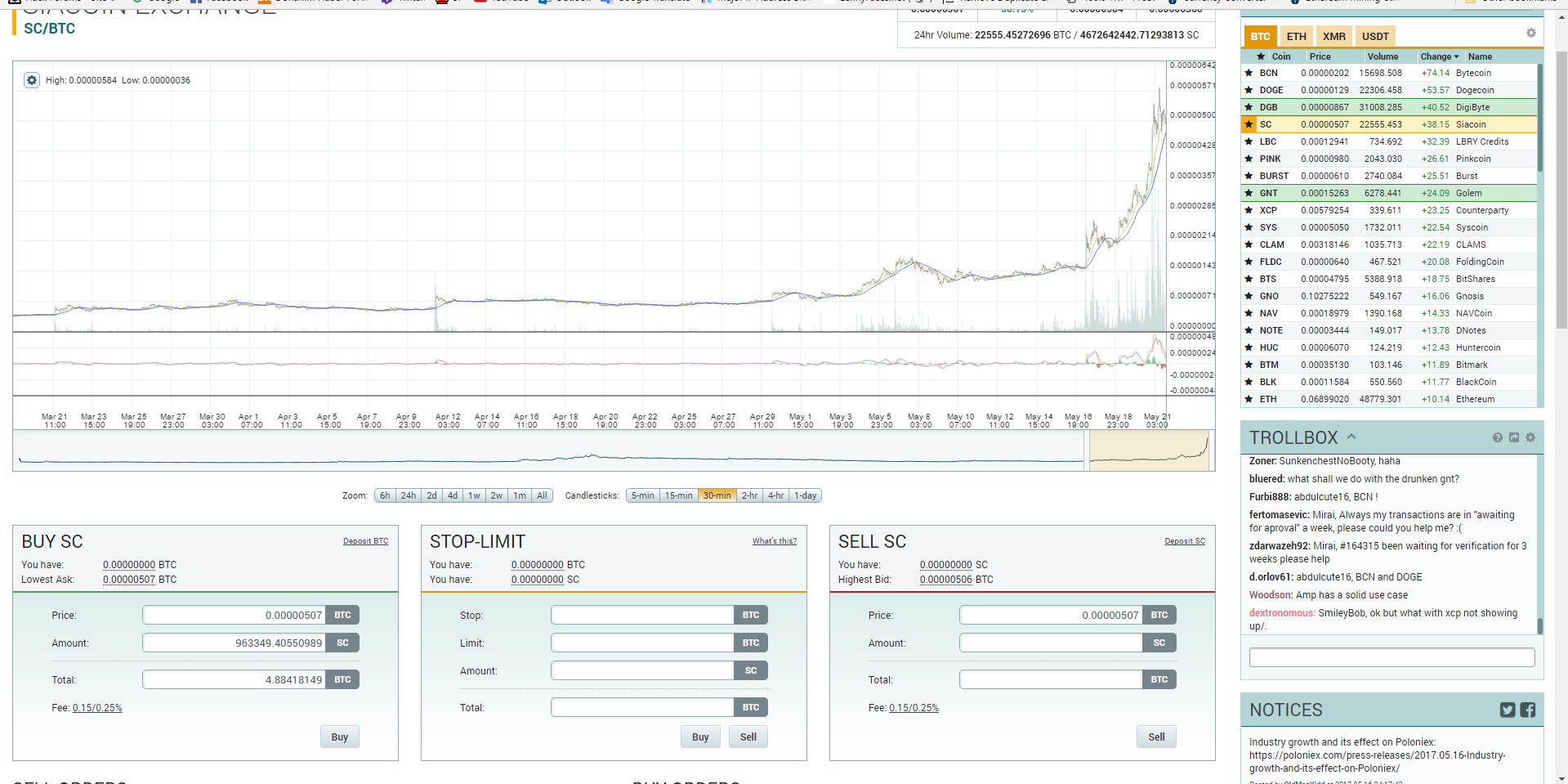Focus the Trollbox message input field
Image resolution: width=1568 pixels, height=784 pixels.
point(1392,657)
